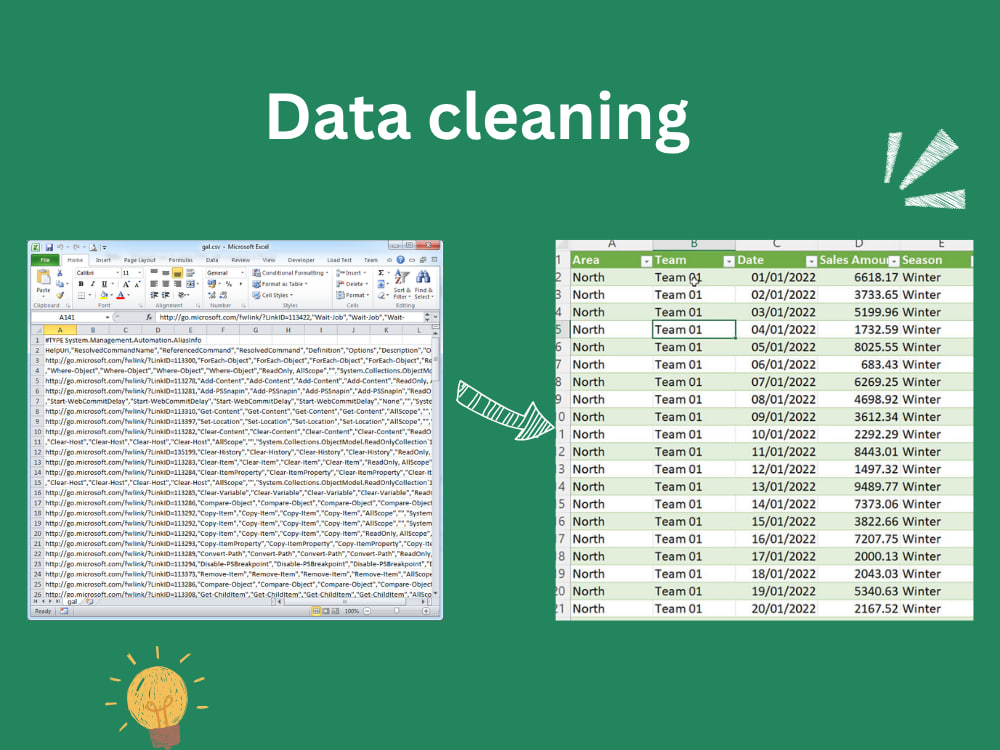
Task: Open the Area column filter dropdown
Action: (x=645, y=261)
